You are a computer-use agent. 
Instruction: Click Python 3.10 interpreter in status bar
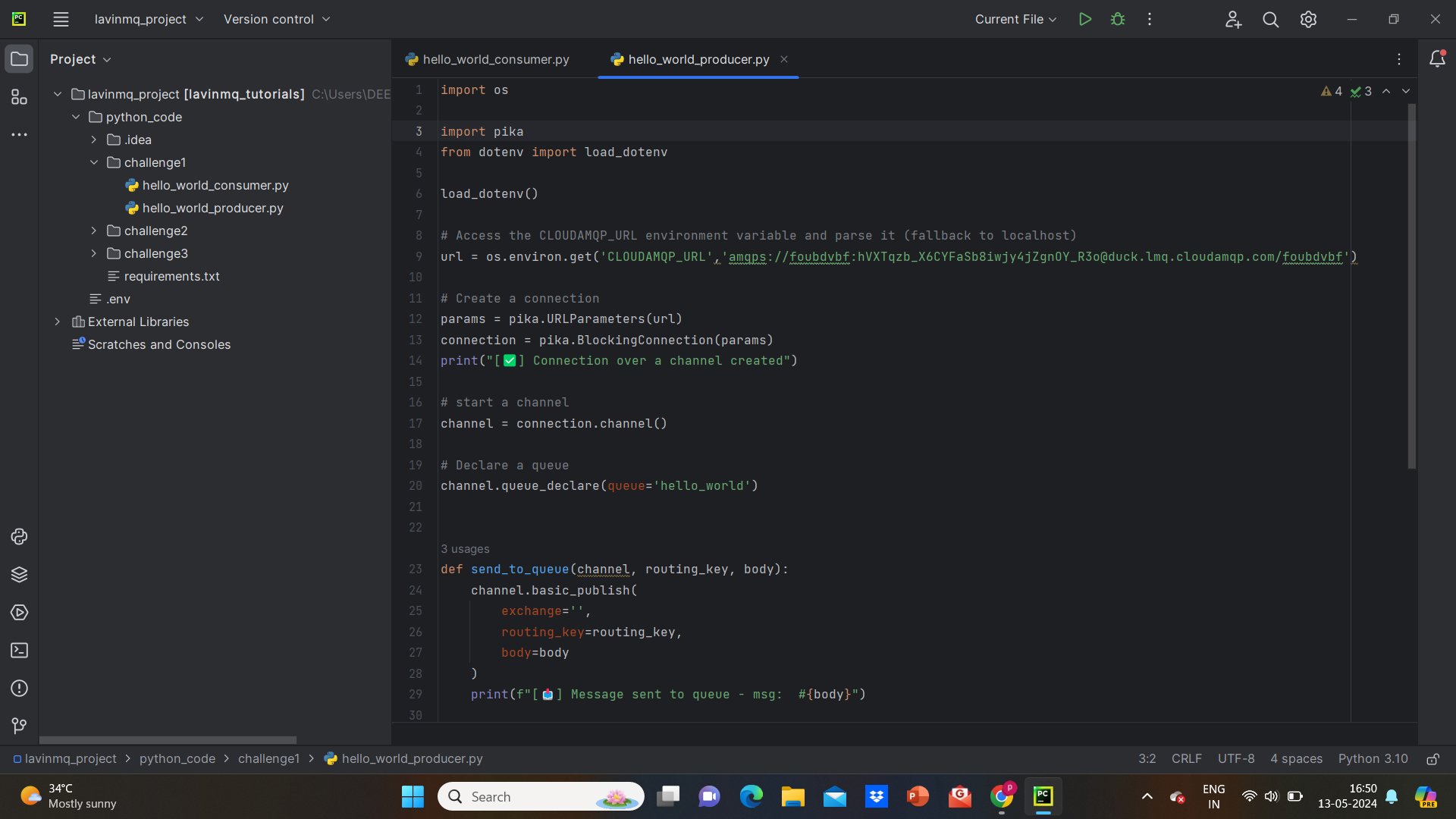[1373, 758]
